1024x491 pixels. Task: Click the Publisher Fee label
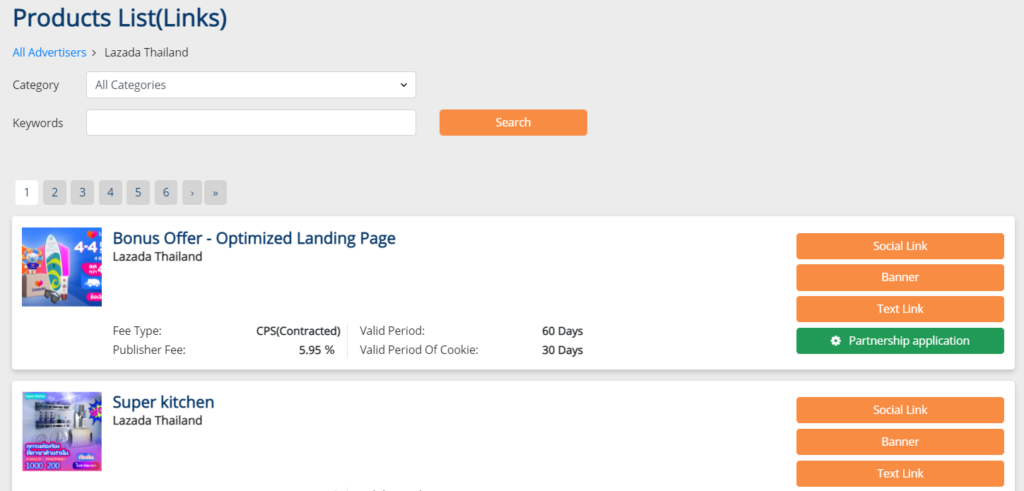point(150,350)
